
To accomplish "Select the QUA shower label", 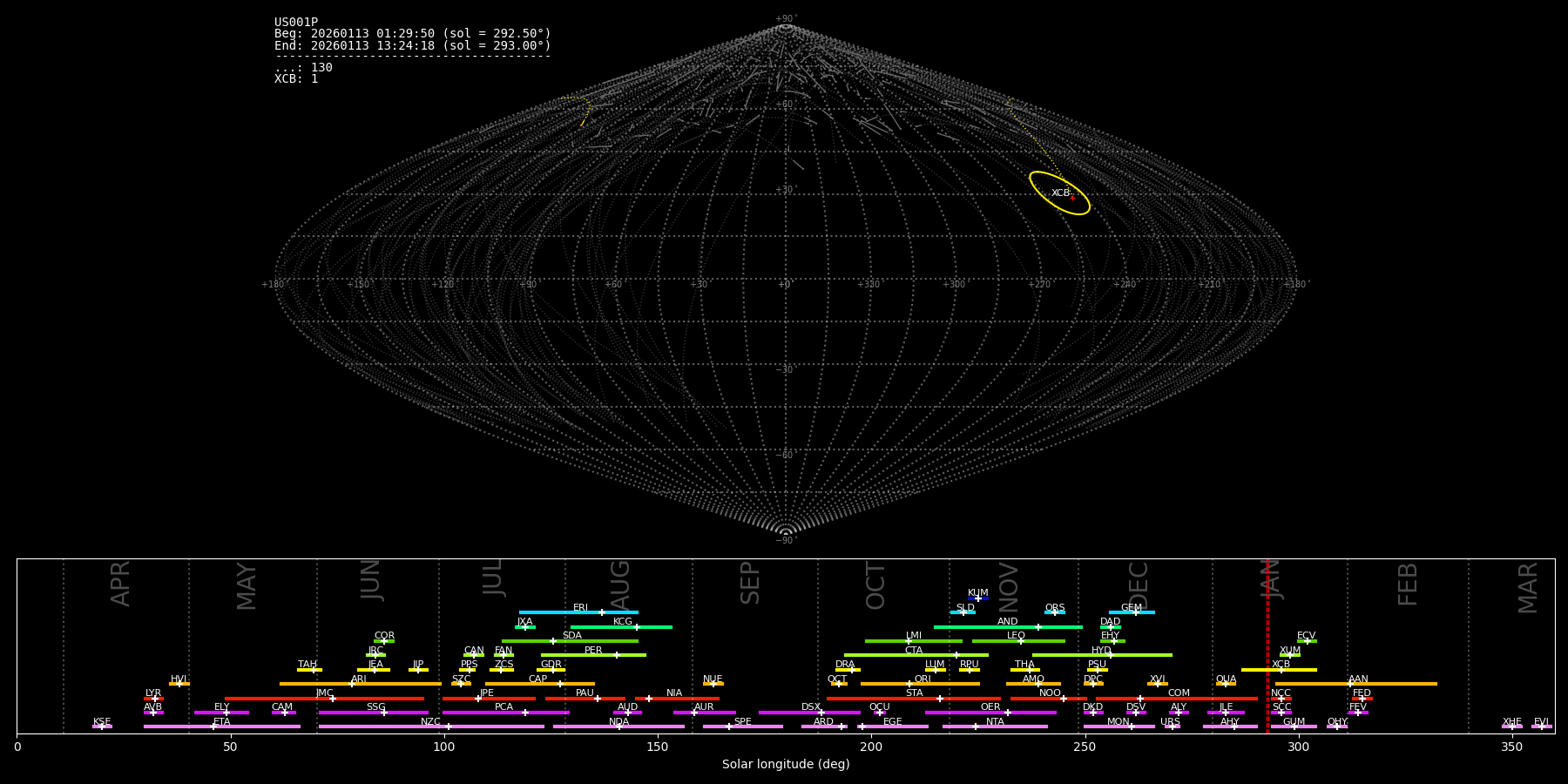I will tap(1227, 679).
